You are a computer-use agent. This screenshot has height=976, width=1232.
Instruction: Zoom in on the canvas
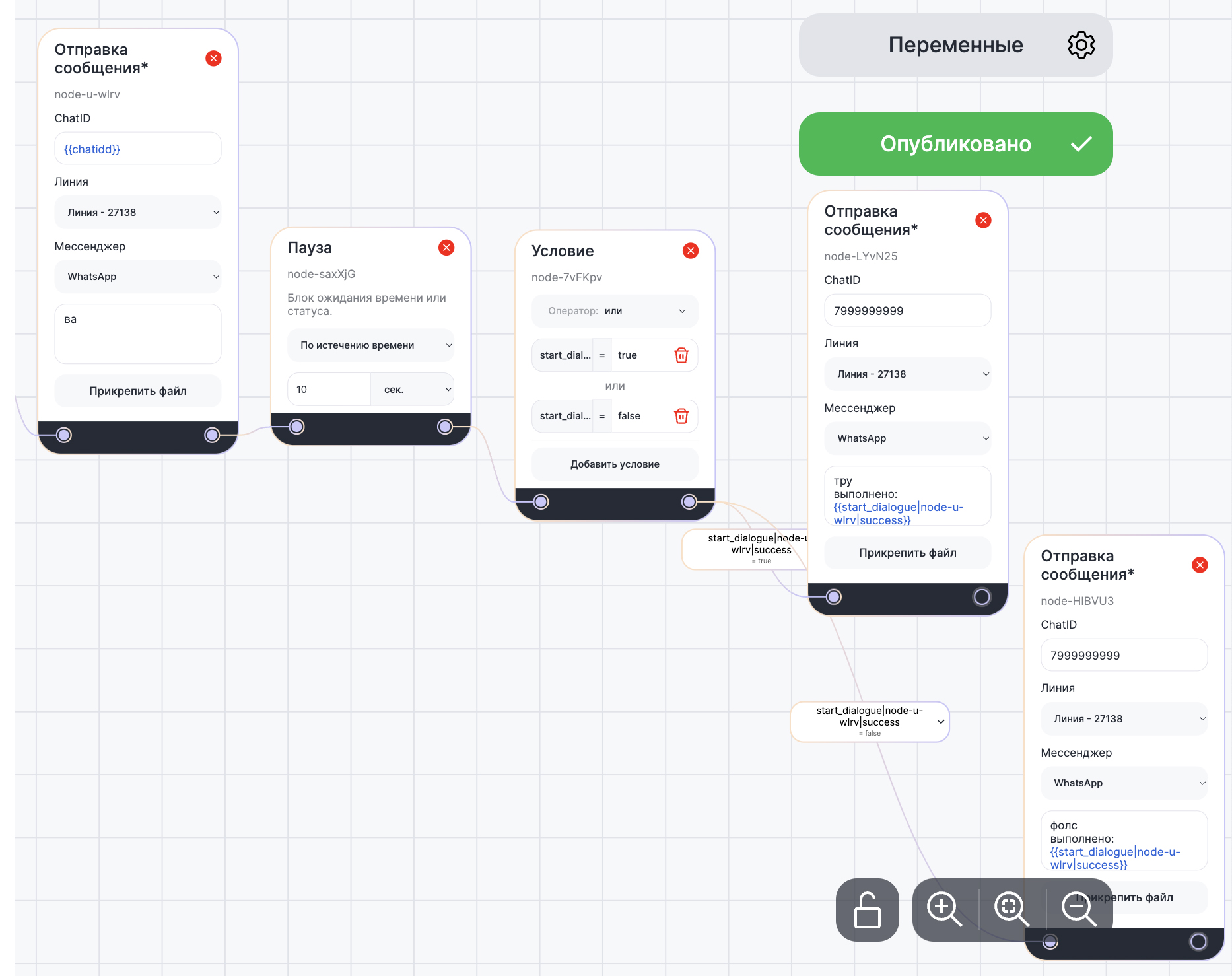[x=943, y=909]
